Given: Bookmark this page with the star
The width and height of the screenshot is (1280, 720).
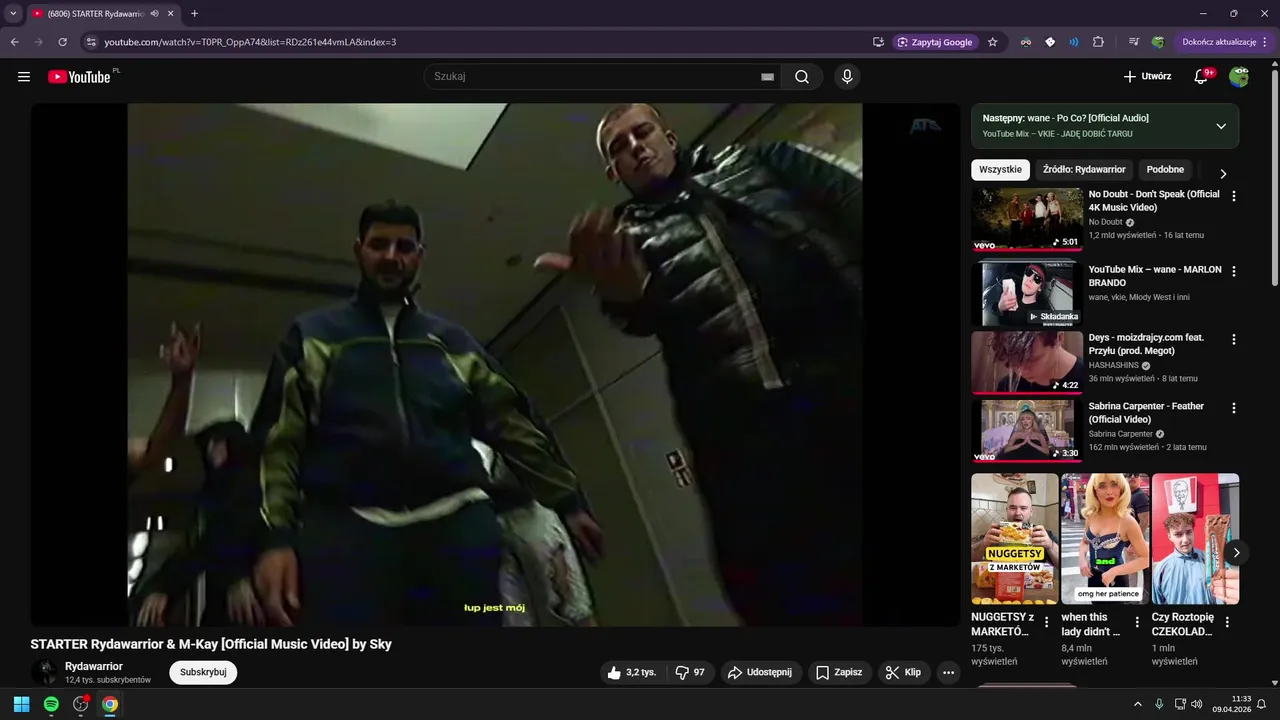Looking at the screenshot, I should [x=993, y=42].
